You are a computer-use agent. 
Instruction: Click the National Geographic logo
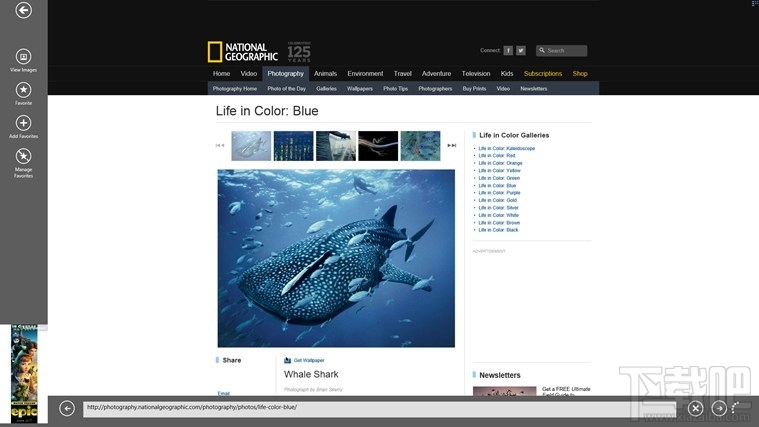[243, 52]
